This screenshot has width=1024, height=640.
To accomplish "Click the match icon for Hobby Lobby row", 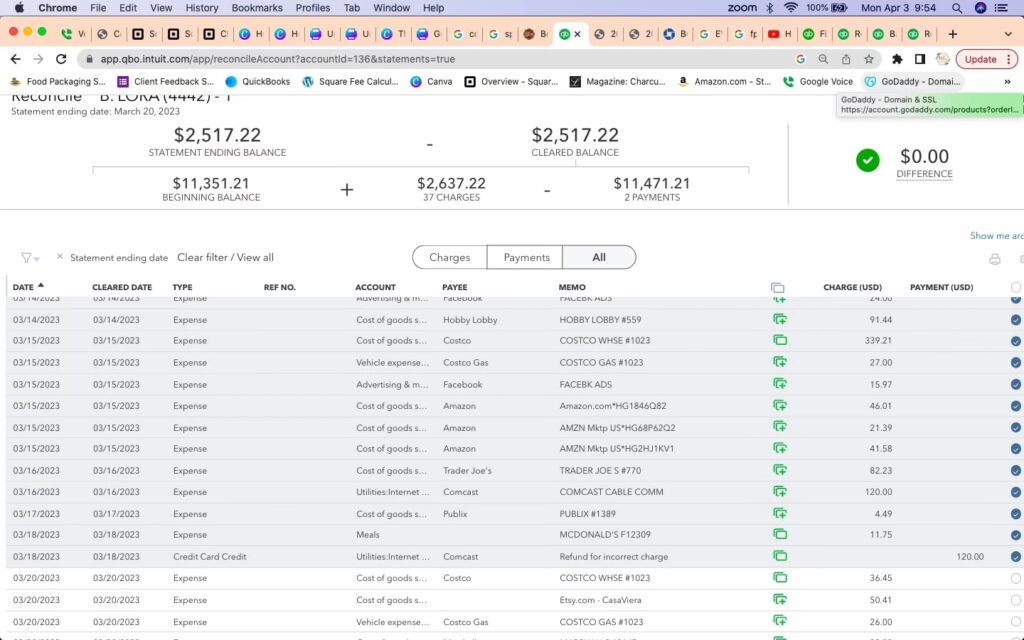I will [x=779, y=319].
